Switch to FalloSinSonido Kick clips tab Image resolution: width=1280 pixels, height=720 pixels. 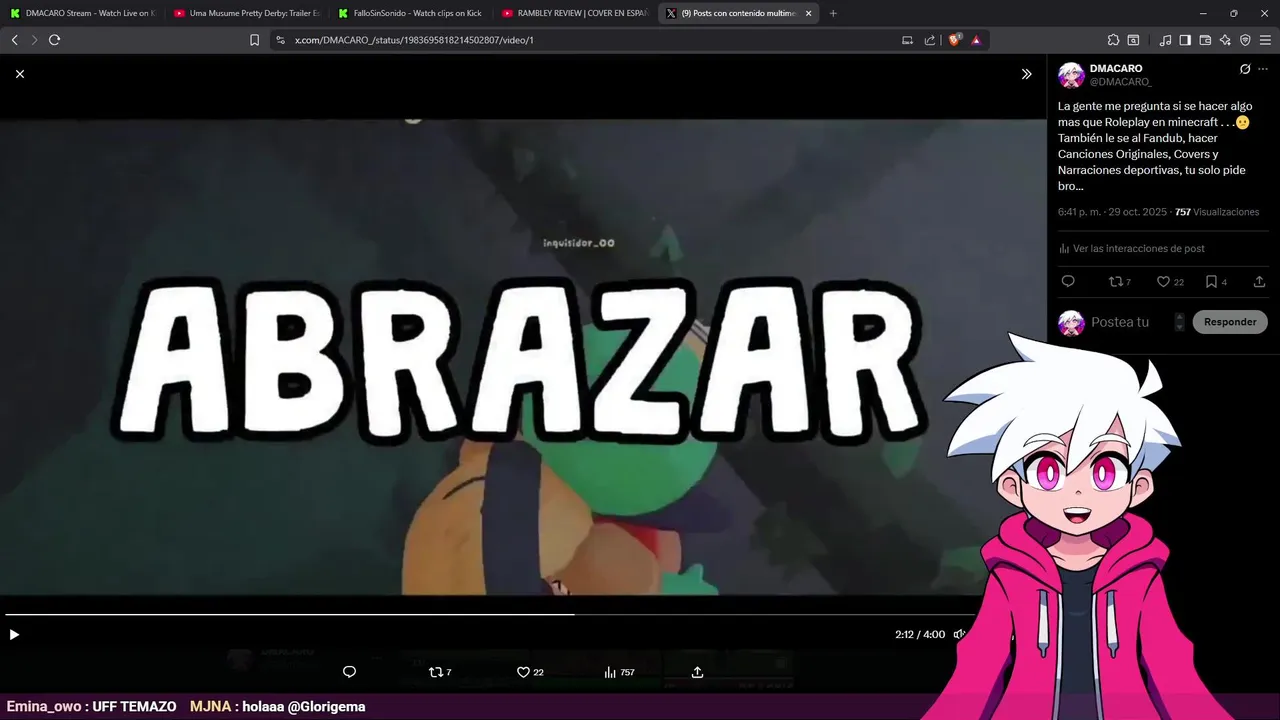pos(411,13)
